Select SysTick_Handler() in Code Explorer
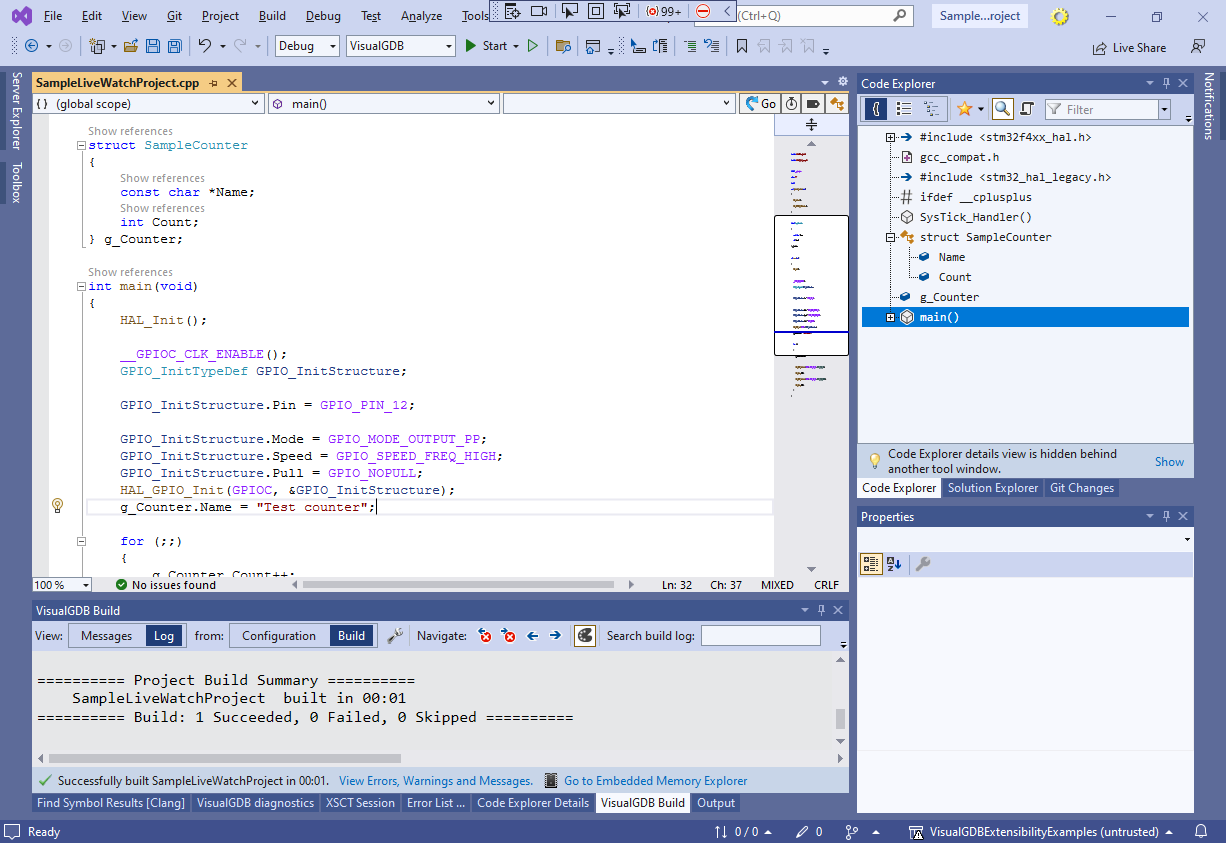Image resolution: width=1226 pixels, height=843 pixels. coord(976,217)
